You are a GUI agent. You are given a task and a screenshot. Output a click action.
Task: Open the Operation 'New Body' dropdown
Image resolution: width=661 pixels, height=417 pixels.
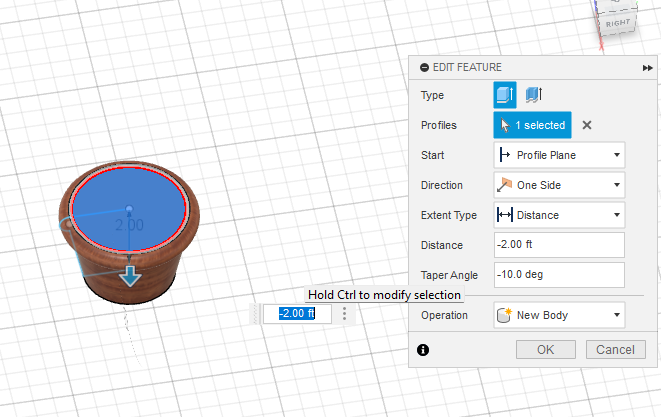559,315
